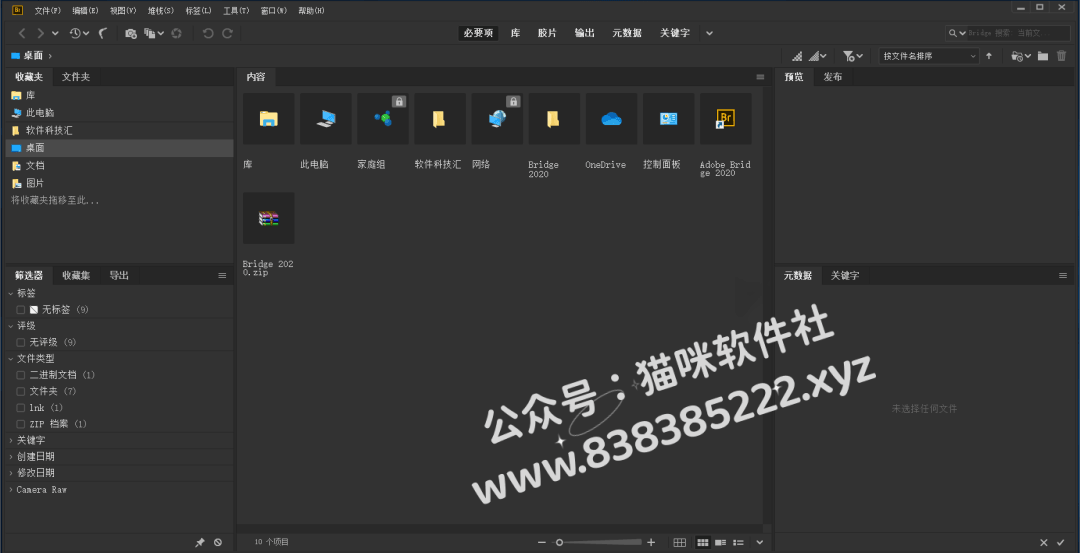The image size is (1080, 553).
Task: Open view options chevron in bottom bar
Action: pyautogui.click(x=760, y=542)
